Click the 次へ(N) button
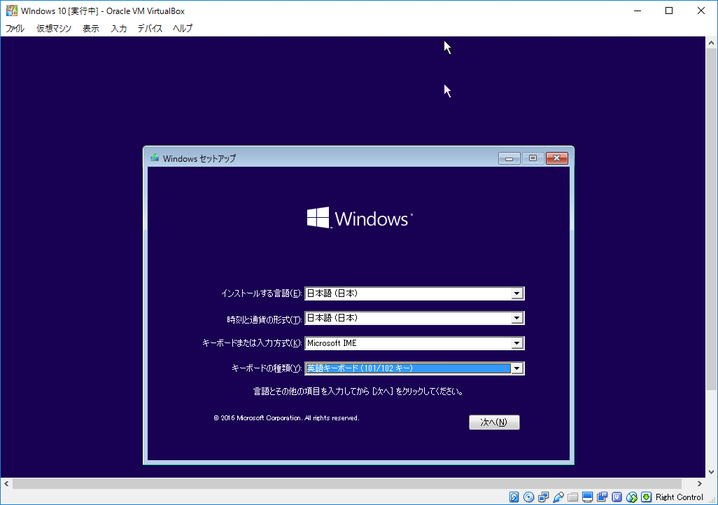The image size is (718, 505). [x=494, y=422]
